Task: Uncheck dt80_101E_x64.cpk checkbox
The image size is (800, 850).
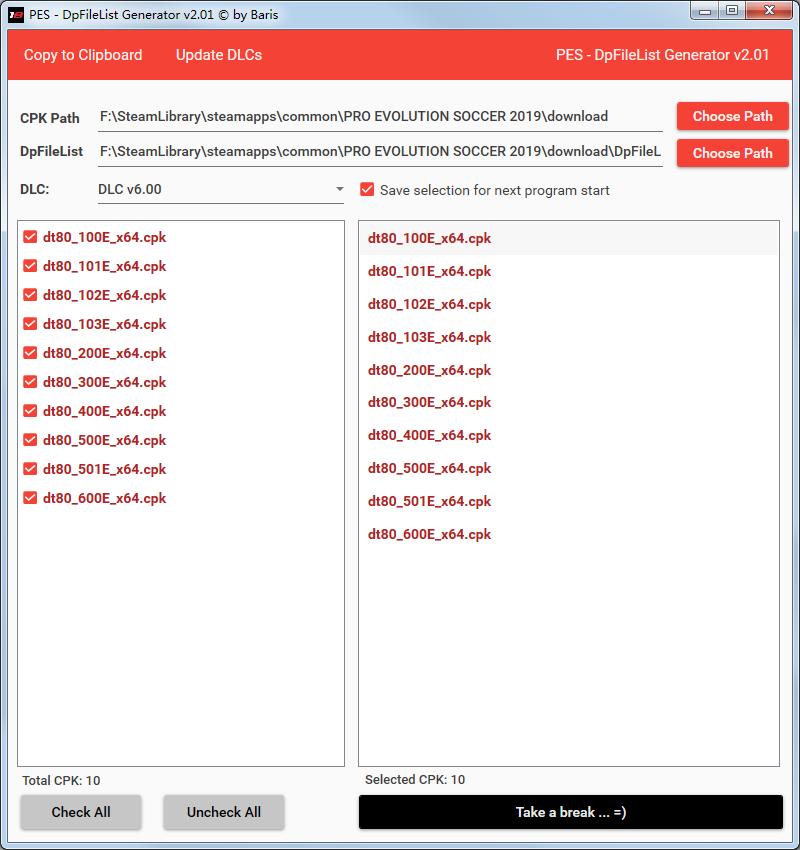Action: point(30,266)
